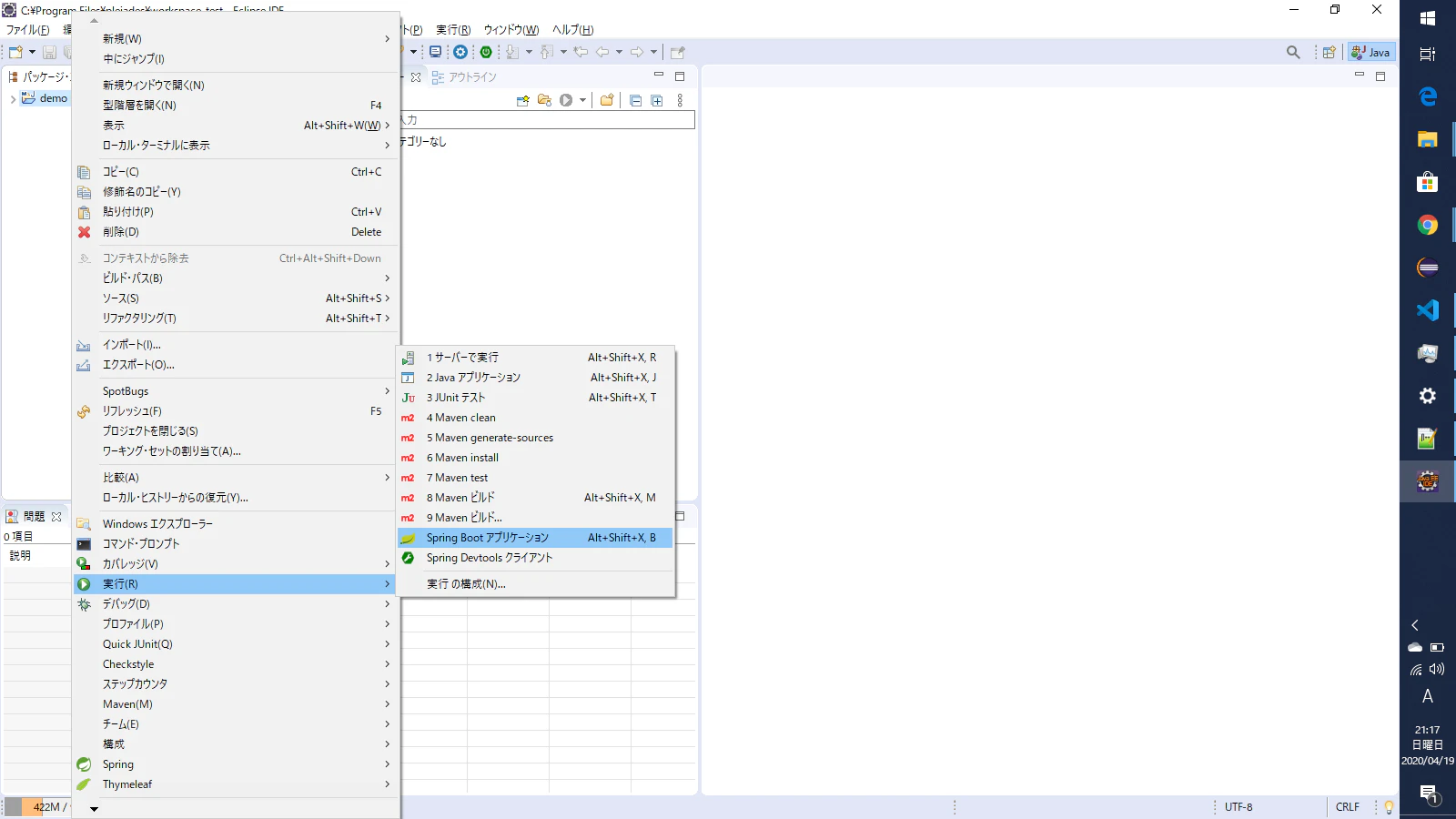Image resolution: width=1456 pixels, height=819 pixels.
Task: Expand the demo project tree node
Action: click(x=13, y=98)
